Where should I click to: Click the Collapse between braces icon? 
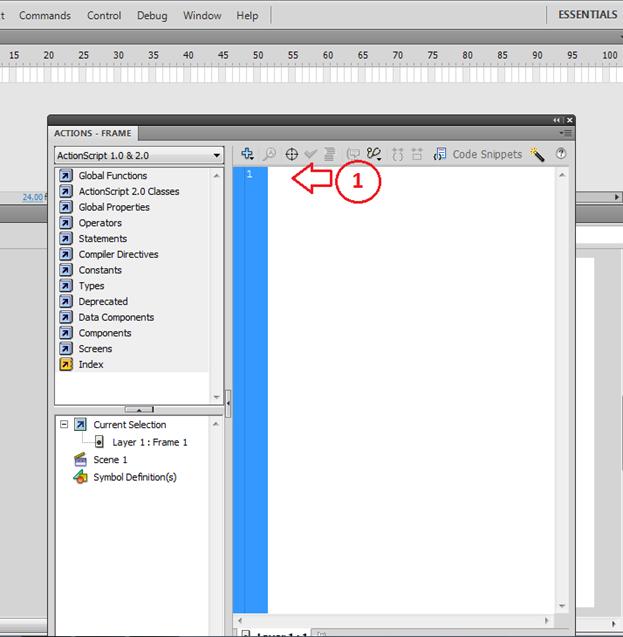click(x=398, y=154)
